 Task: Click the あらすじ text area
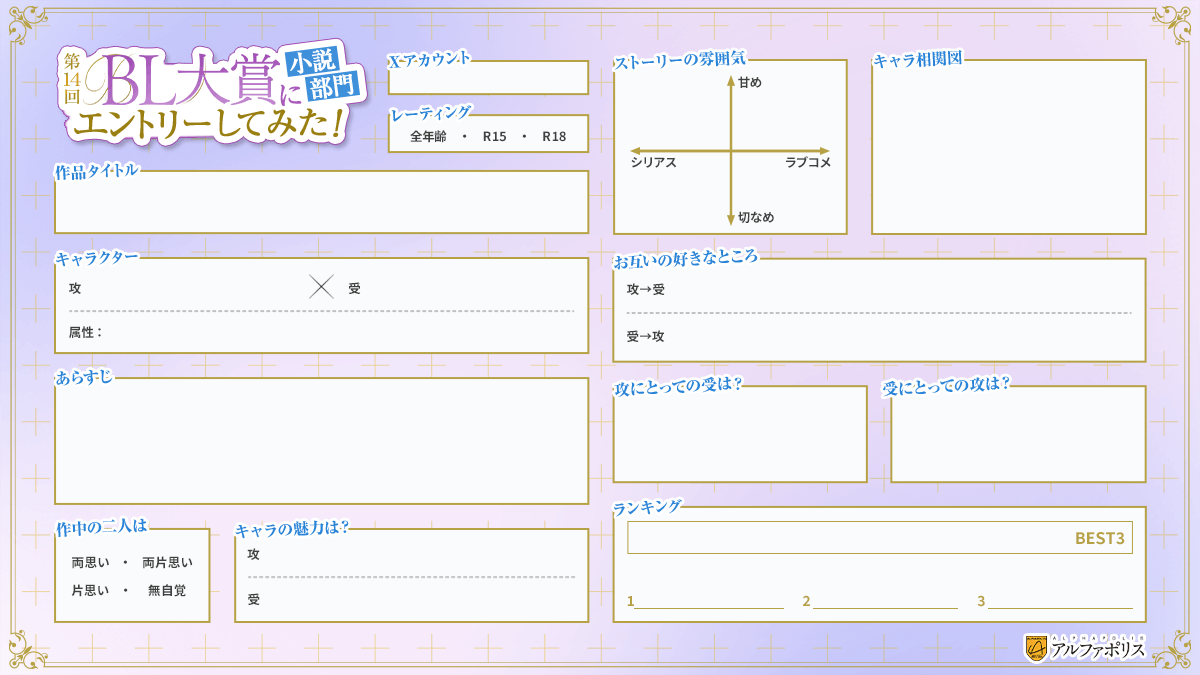[x=321, y=441]
